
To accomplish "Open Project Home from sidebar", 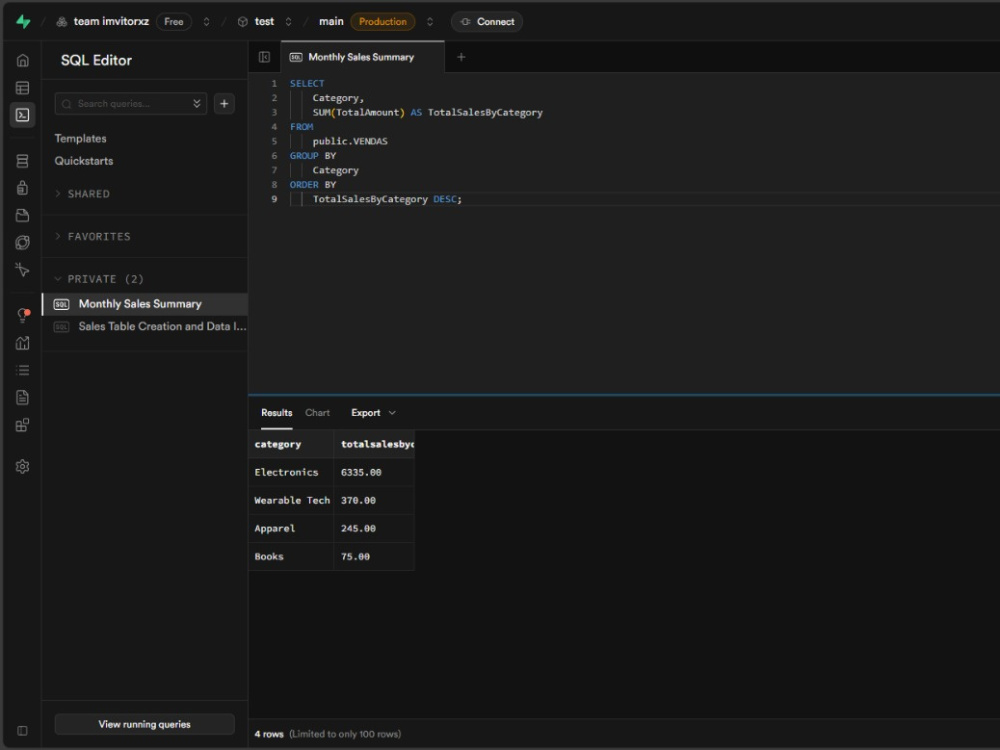I will [22, 60].
